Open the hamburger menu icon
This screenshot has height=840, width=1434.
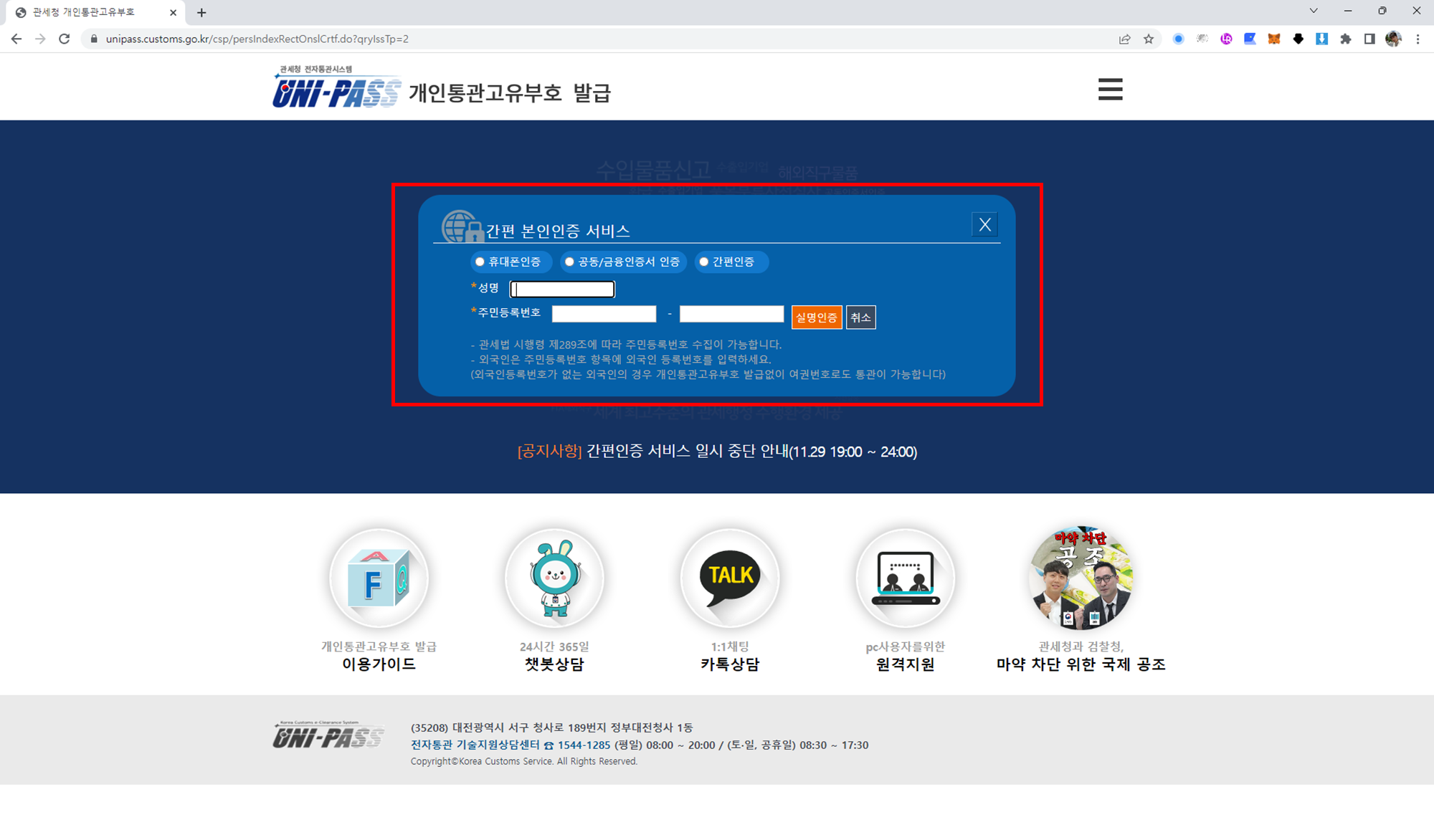coord(1110,90)
